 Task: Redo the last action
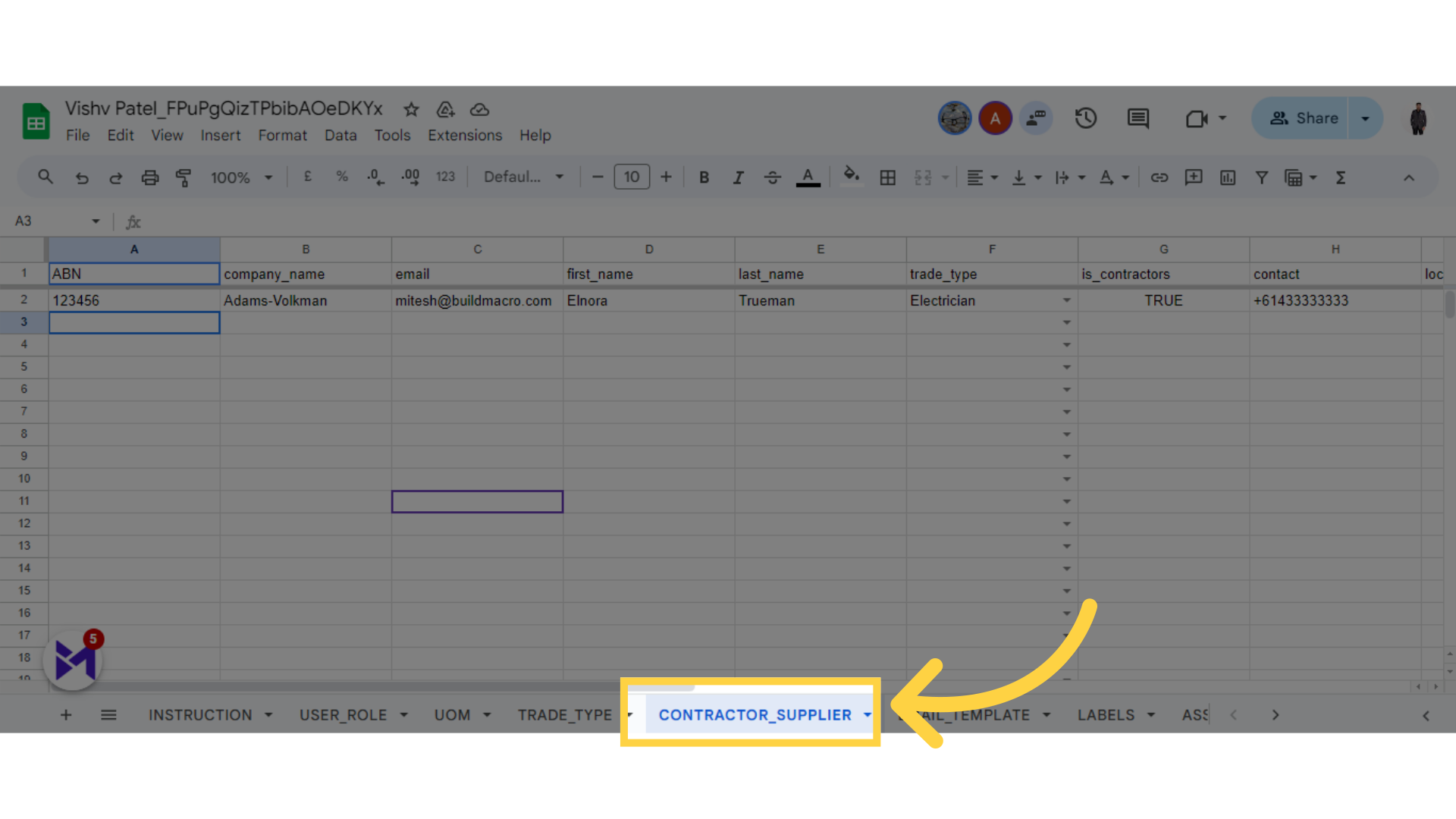115,177
